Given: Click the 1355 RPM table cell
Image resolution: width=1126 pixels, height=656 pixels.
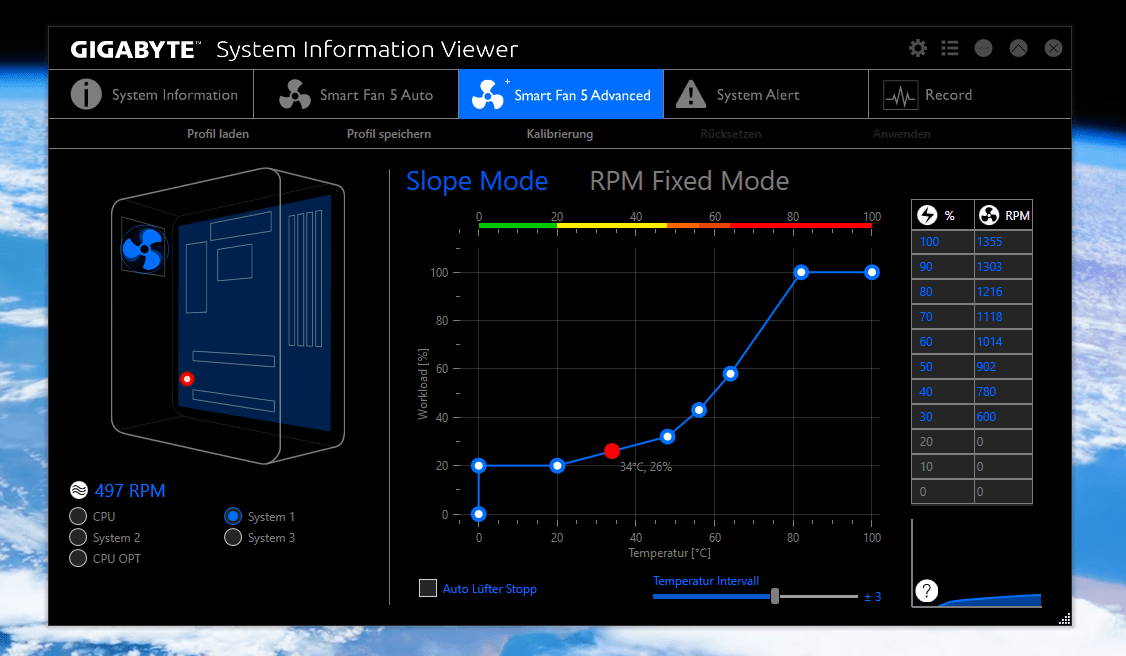Looking at the screenshot, I should 1003,242.
